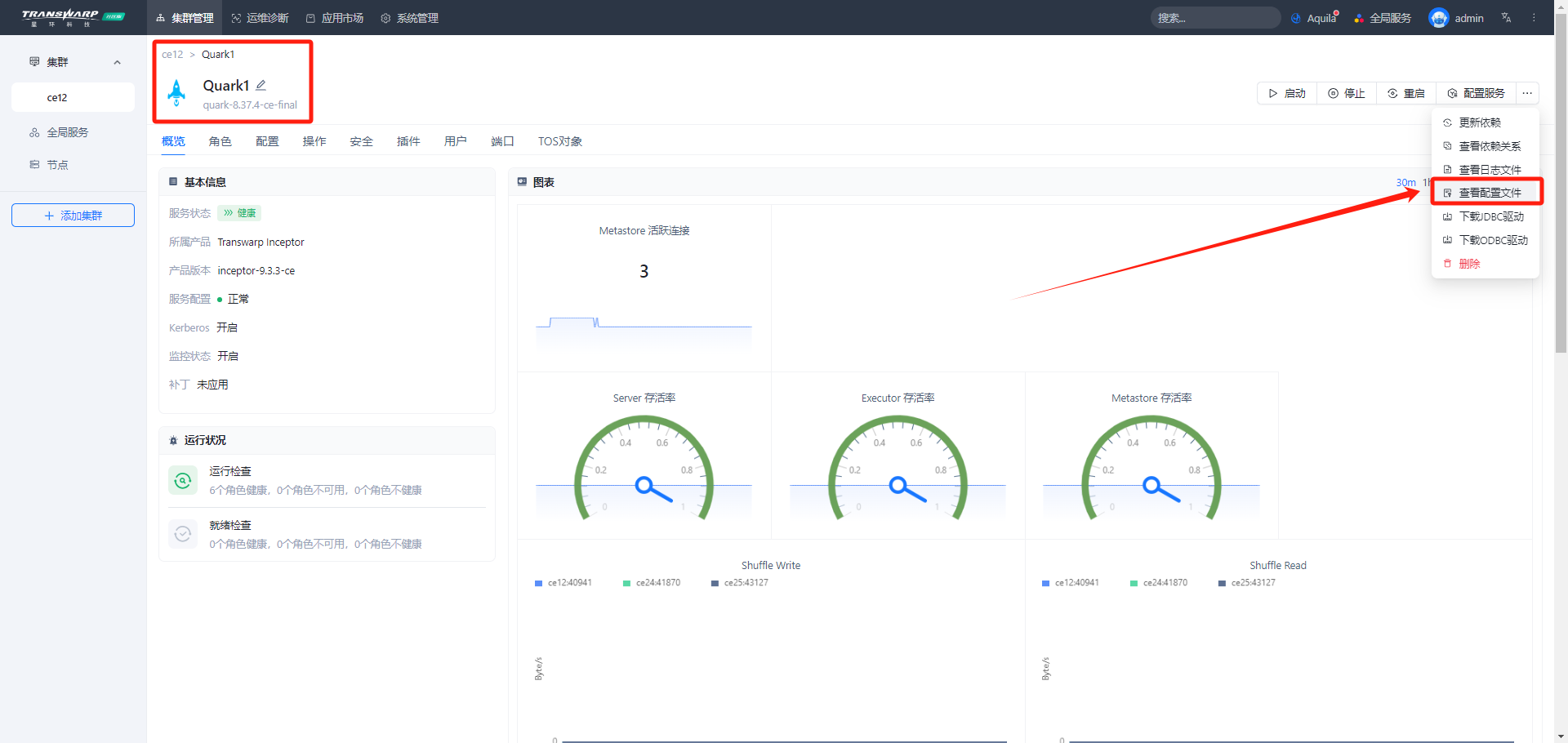
Task: Select the ce12 cluster in sidebar
Action: (x=73, y=97)
